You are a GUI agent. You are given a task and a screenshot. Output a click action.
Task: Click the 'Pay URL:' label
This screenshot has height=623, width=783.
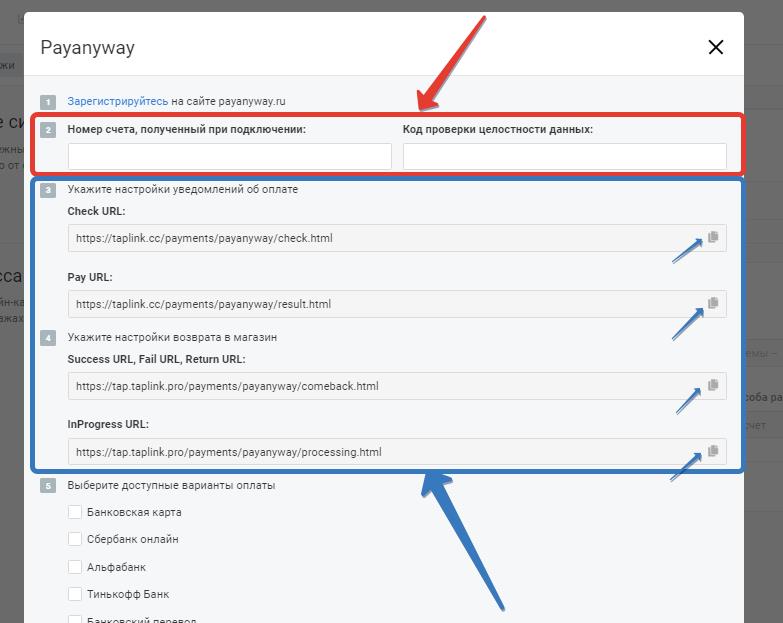pyautogui.click(x=90, y=277)
